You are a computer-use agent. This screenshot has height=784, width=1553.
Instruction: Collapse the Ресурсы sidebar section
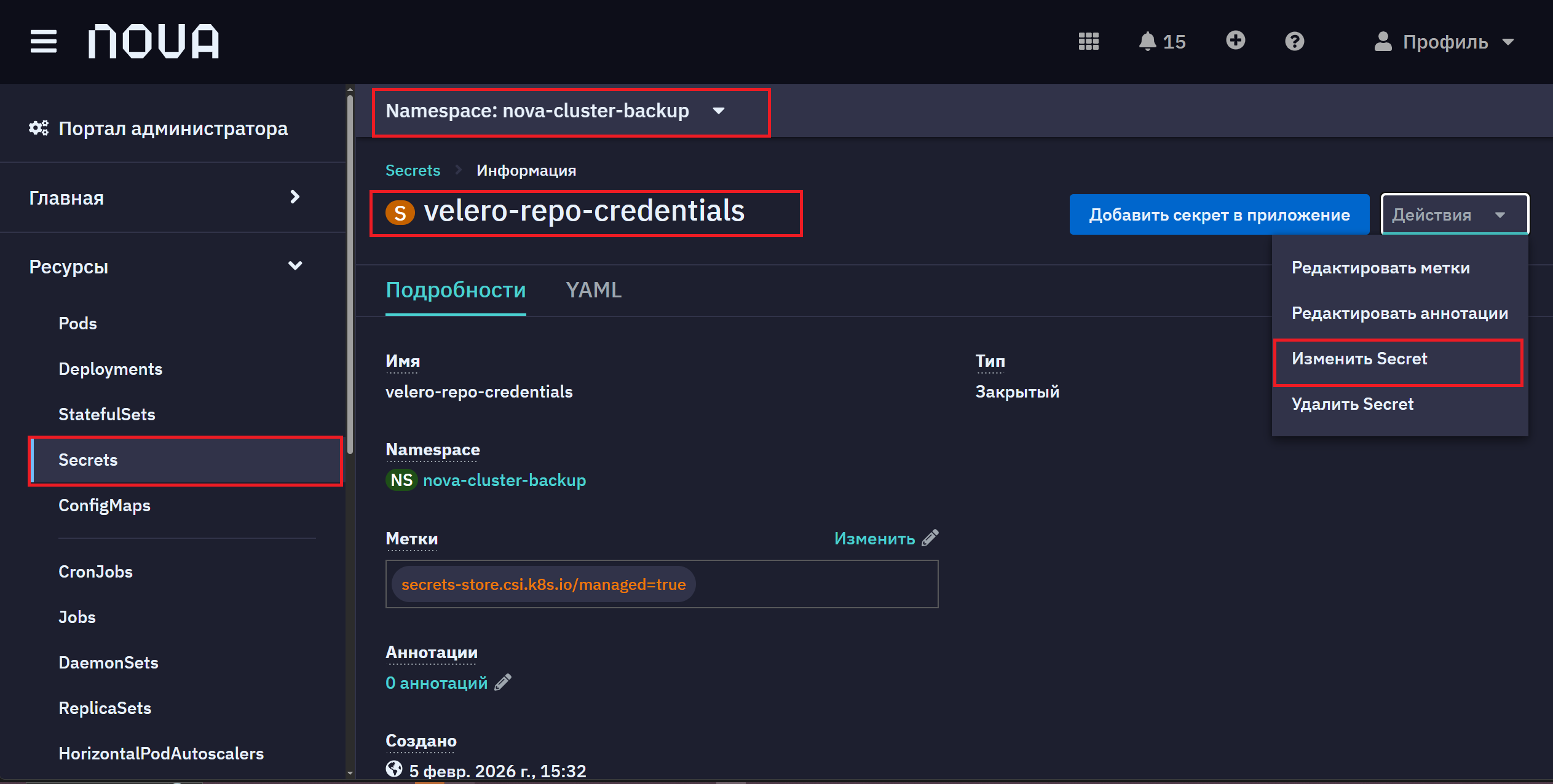165,266
